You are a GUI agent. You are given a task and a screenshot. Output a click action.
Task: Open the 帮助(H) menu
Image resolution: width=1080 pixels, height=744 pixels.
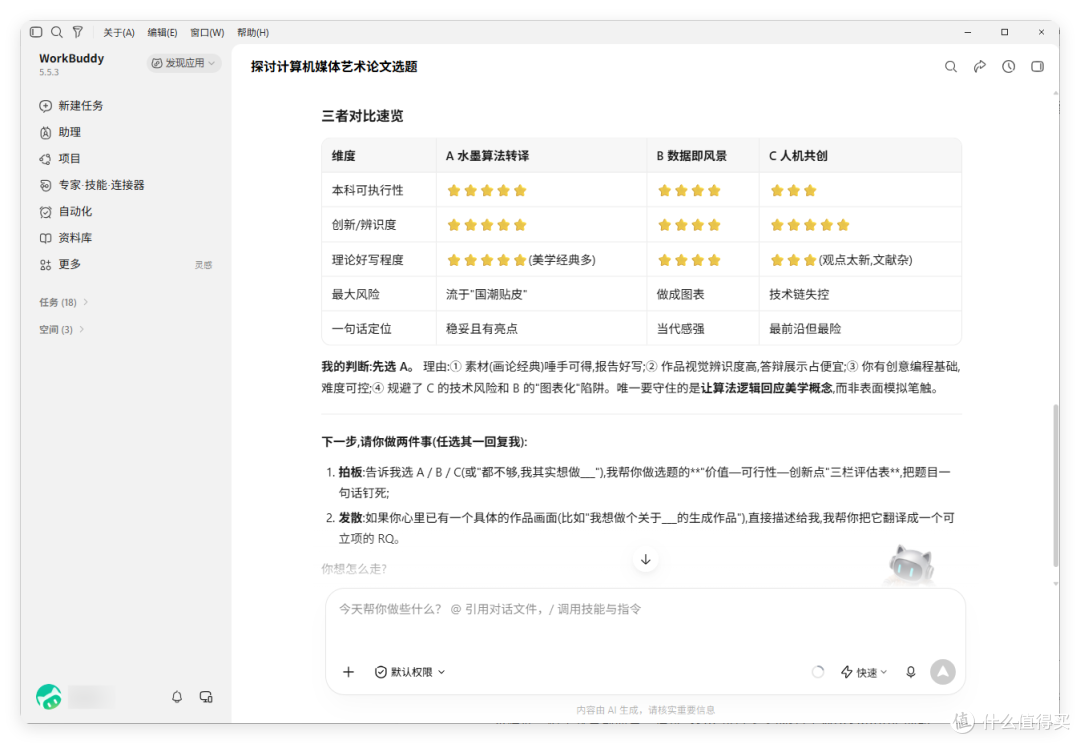point(253,32)
